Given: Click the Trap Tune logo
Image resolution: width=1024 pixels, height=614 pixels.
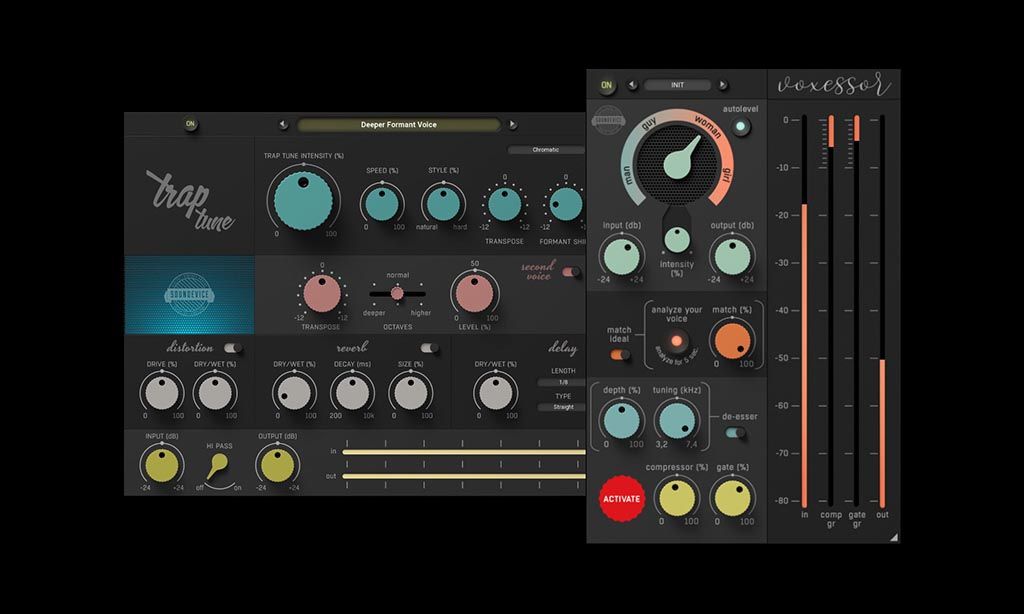Looking at the screenshot, I should pyautogui.click(x=191, y=199).
